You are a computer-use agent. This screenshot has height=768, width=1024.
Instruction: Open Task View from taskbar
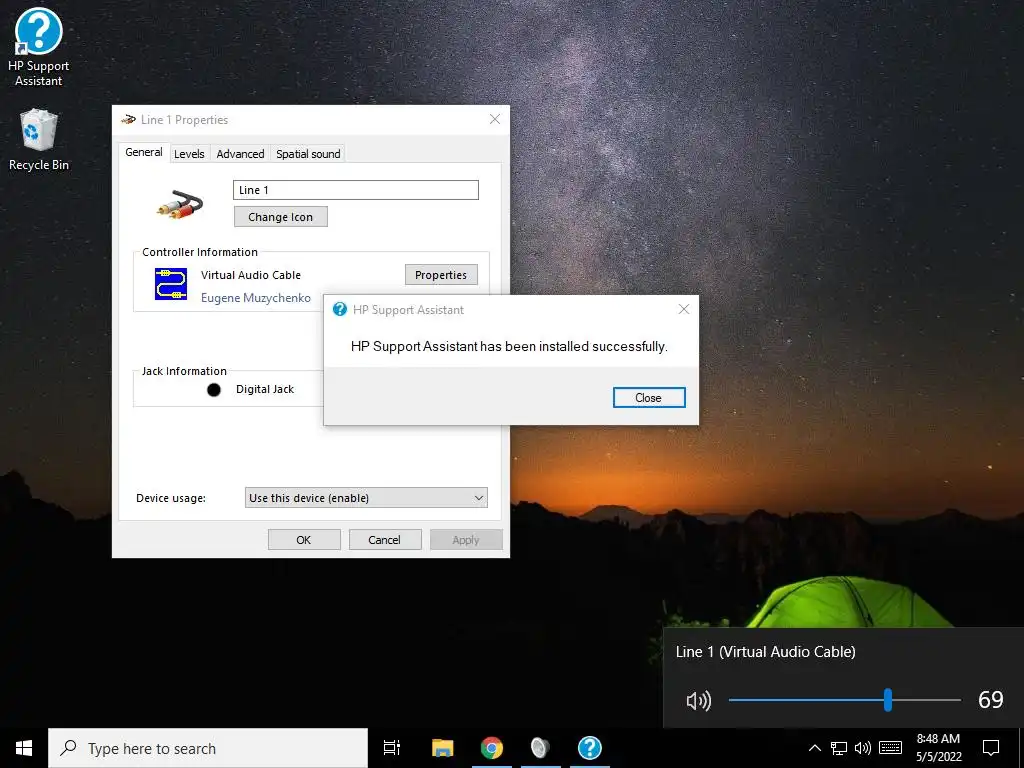point(392,748)
